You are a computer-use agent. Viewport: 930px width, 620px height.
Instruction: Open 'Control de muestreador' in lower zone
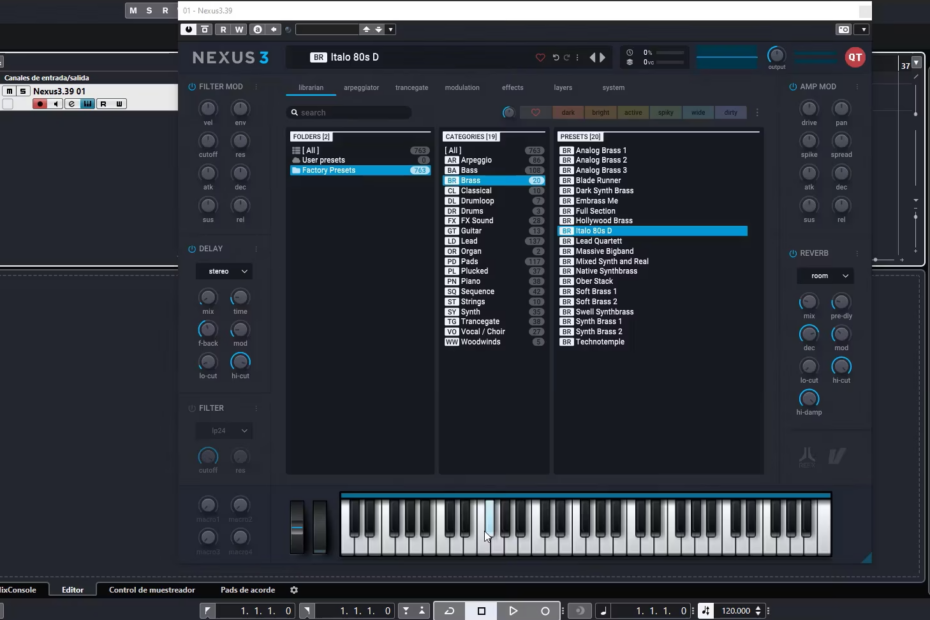[x=152, y=590]
